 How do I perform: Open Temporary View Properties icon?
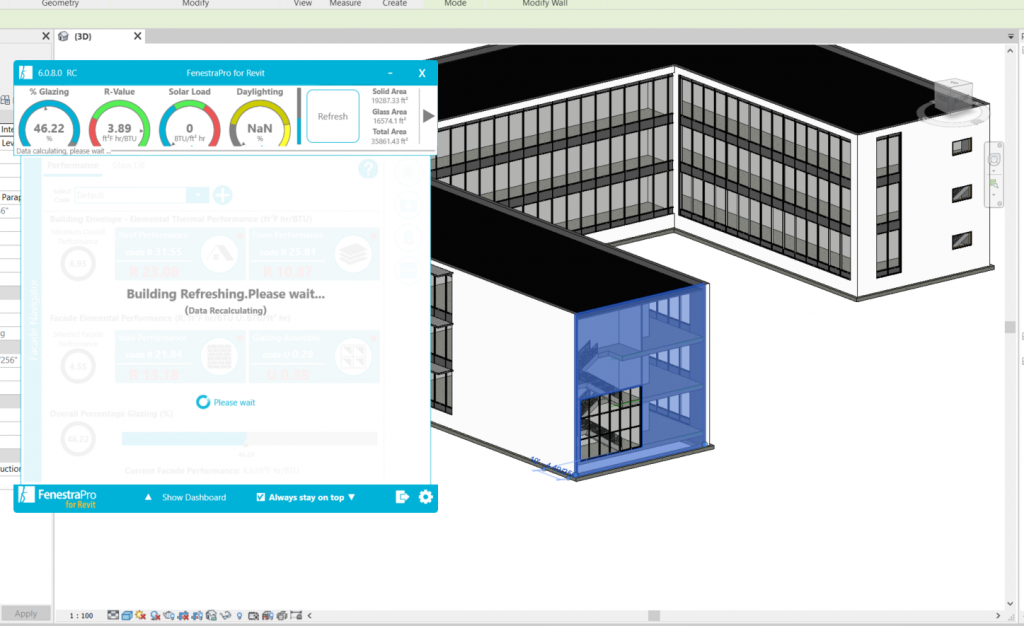point(253,615)
